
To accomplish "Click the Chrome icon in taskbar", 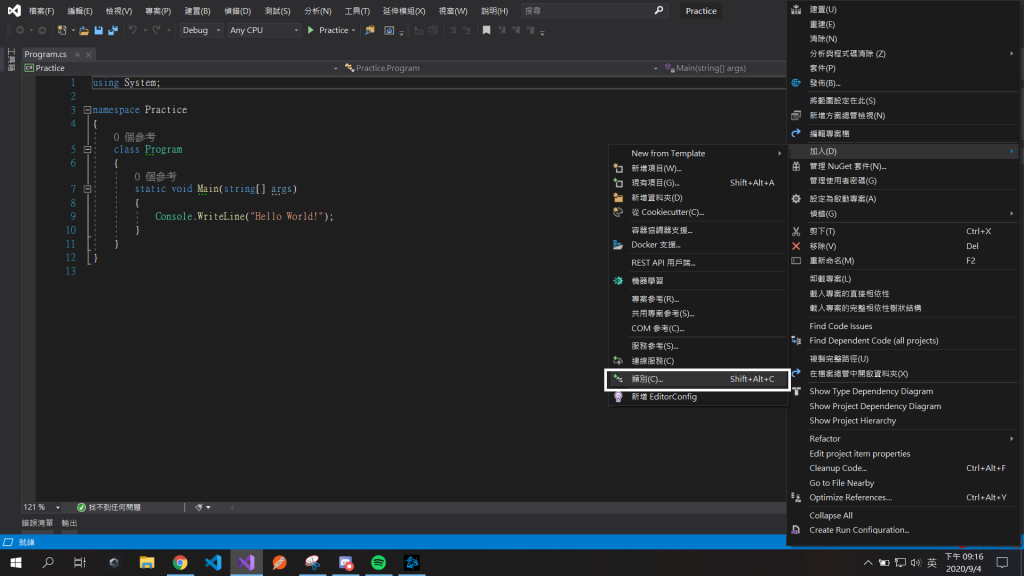I will click(180, 562).
